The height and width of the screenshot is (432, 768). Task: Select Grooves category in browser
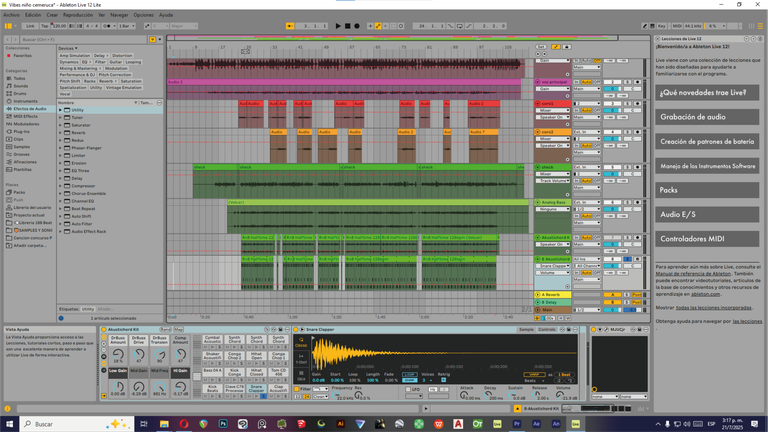click(x=22, y=154)
